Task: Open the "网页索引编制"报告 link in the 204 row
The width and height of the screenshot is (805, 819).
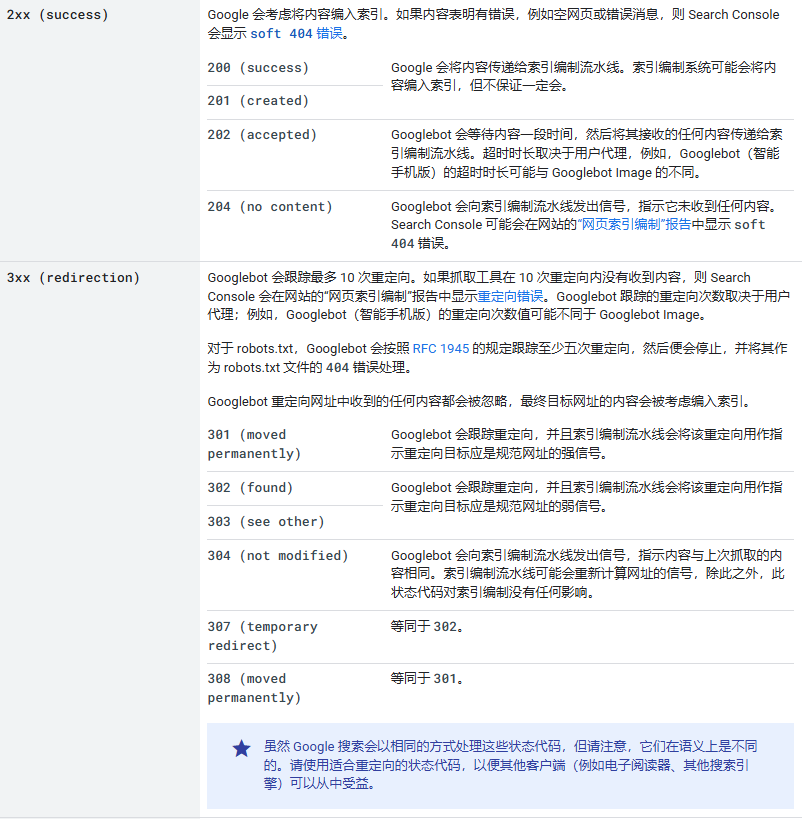Action: coord(635,225)
